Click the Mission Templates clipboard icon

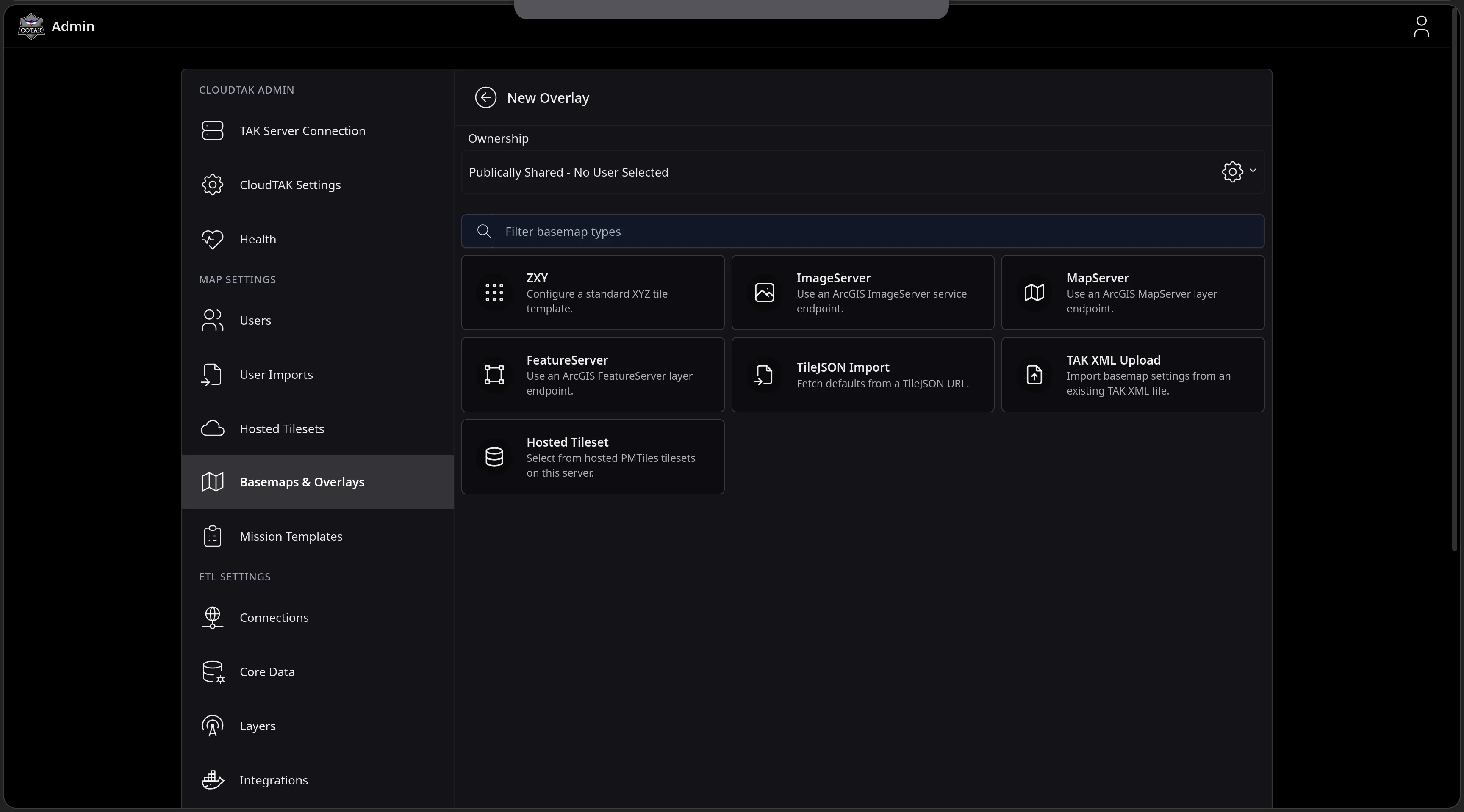(x=213, y=536)
